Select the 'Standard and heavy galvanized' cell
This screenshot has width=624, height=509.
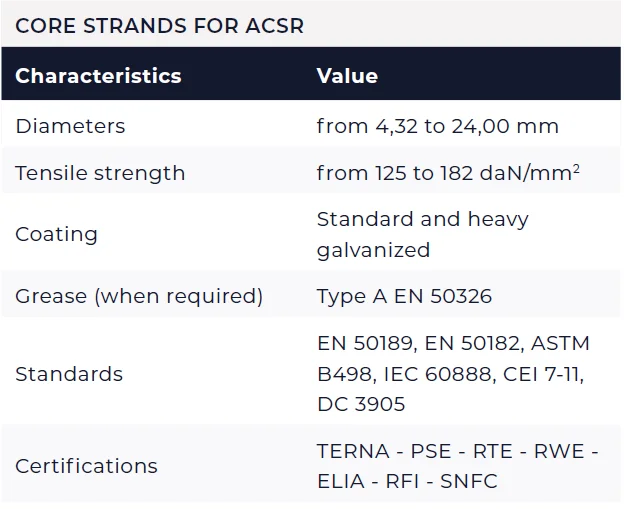click(x=422, y=234)
